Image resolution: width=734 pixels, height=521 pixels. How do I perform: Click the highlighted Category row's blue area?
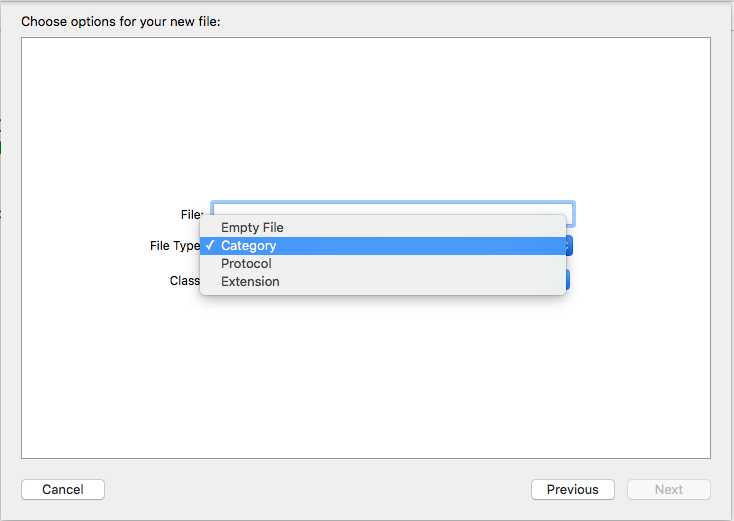[421, 246]
